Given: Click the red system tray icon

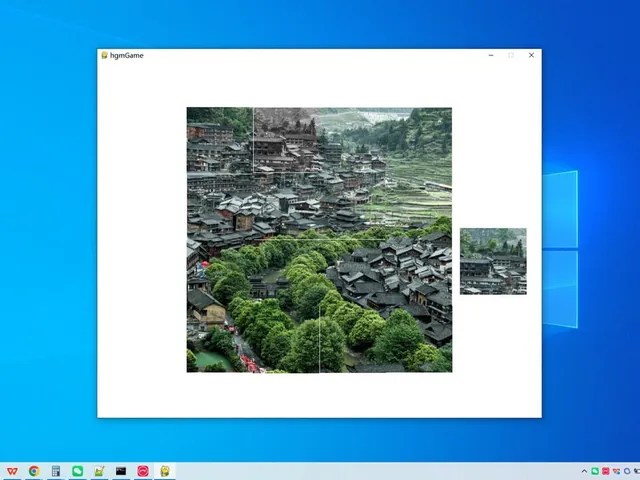Looking at the screenshot, I should click(606, 471).
